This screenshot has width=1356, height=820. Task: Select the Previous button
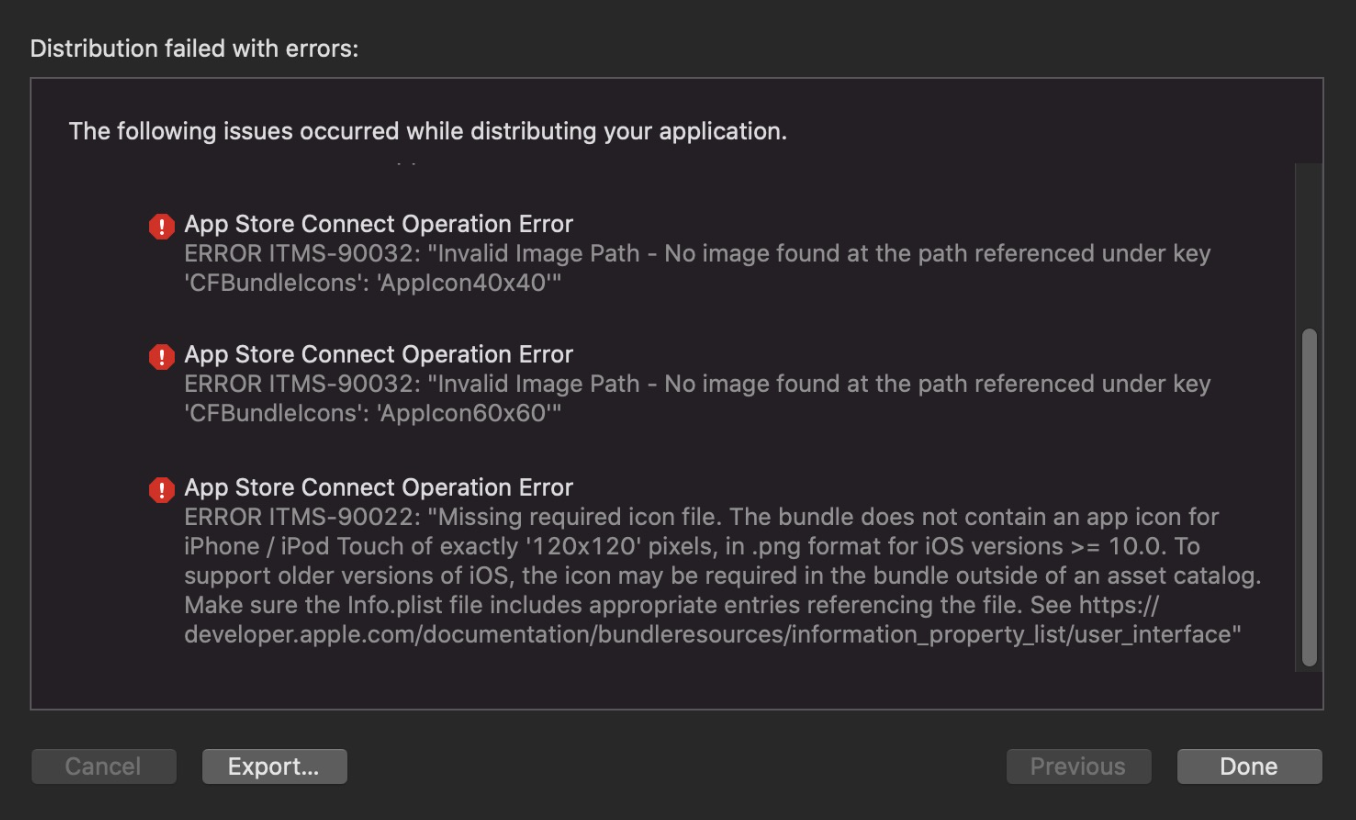[x=1078, y=766]
